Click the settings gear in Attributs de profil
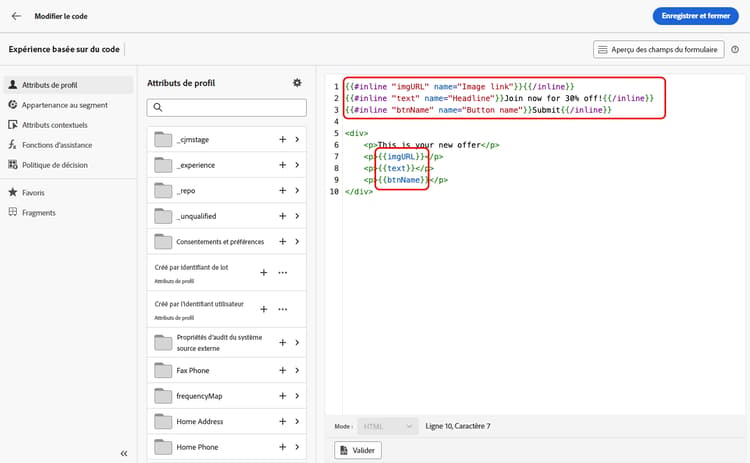The width and height of the screenshot is (750, 463). (297, 83)
